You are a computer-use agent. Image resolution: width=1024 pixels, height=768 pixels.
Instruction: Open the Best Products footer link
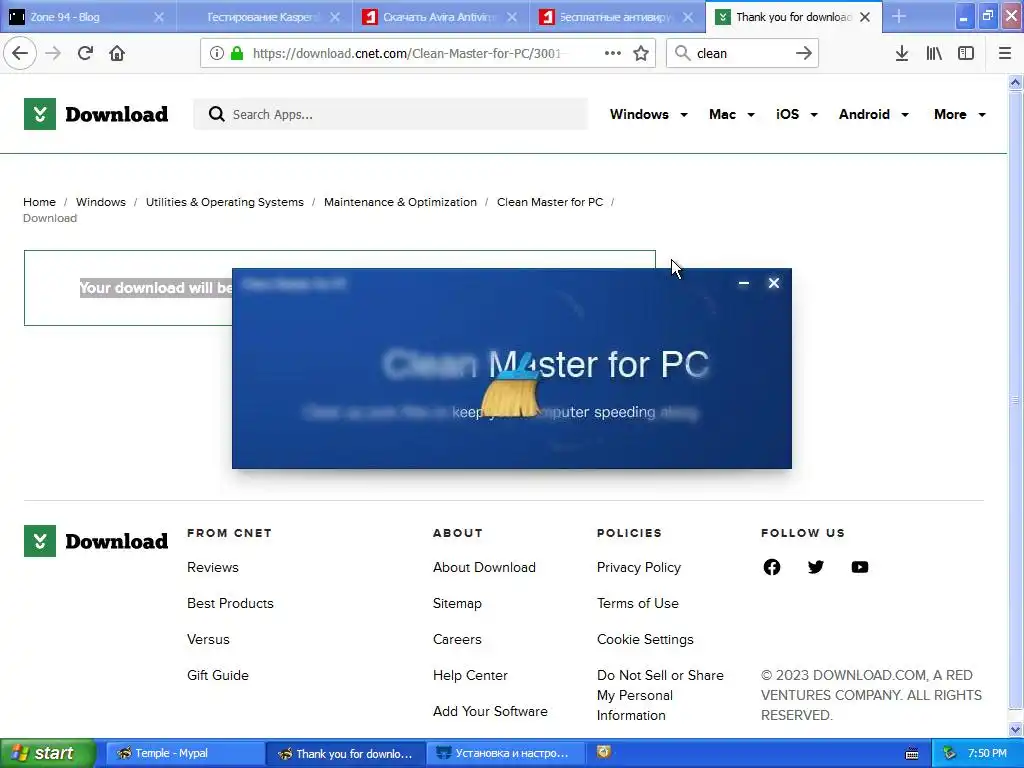tap(230, 603)
